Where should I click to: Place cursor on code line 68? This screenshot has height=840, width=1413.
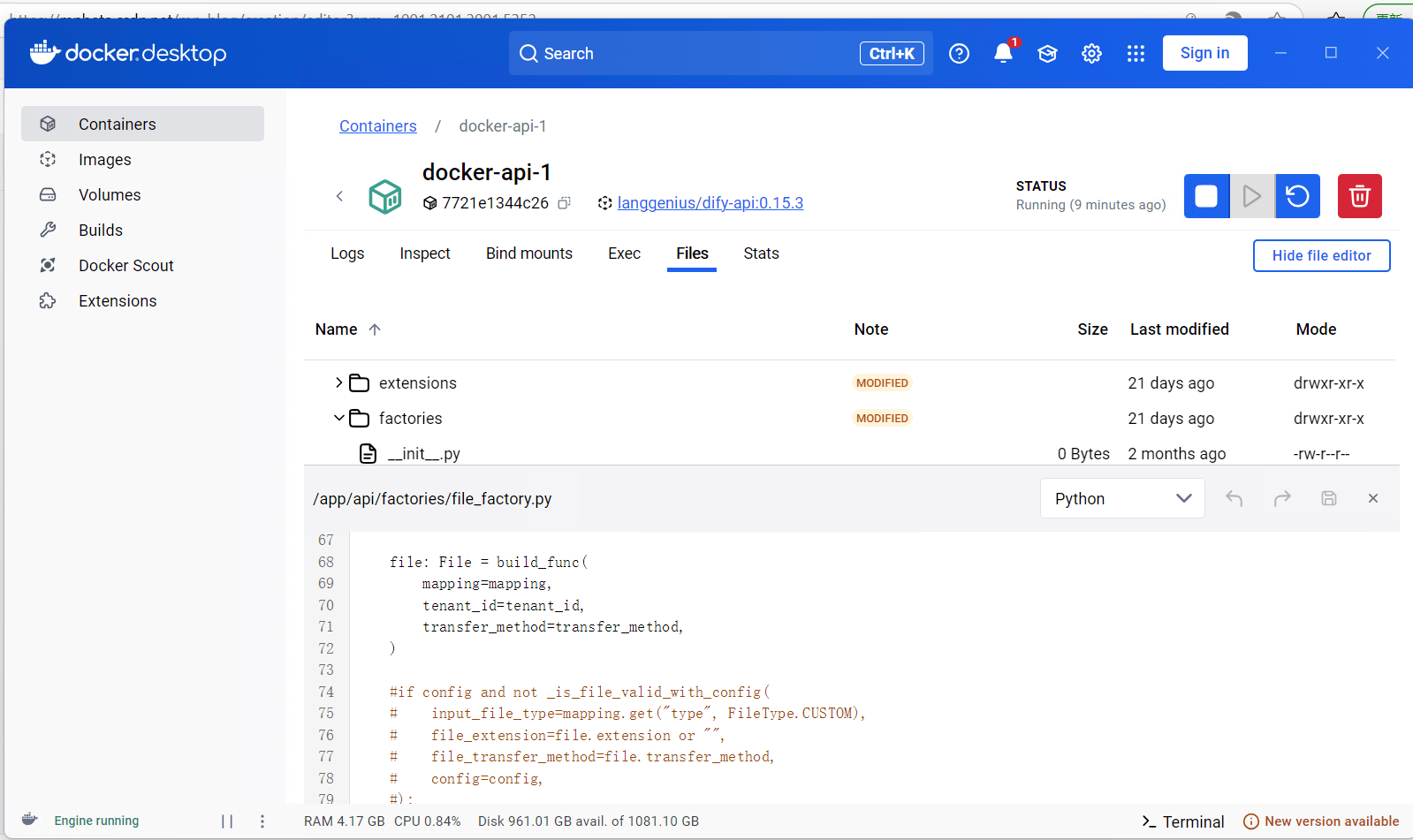[x=489, y=562]
